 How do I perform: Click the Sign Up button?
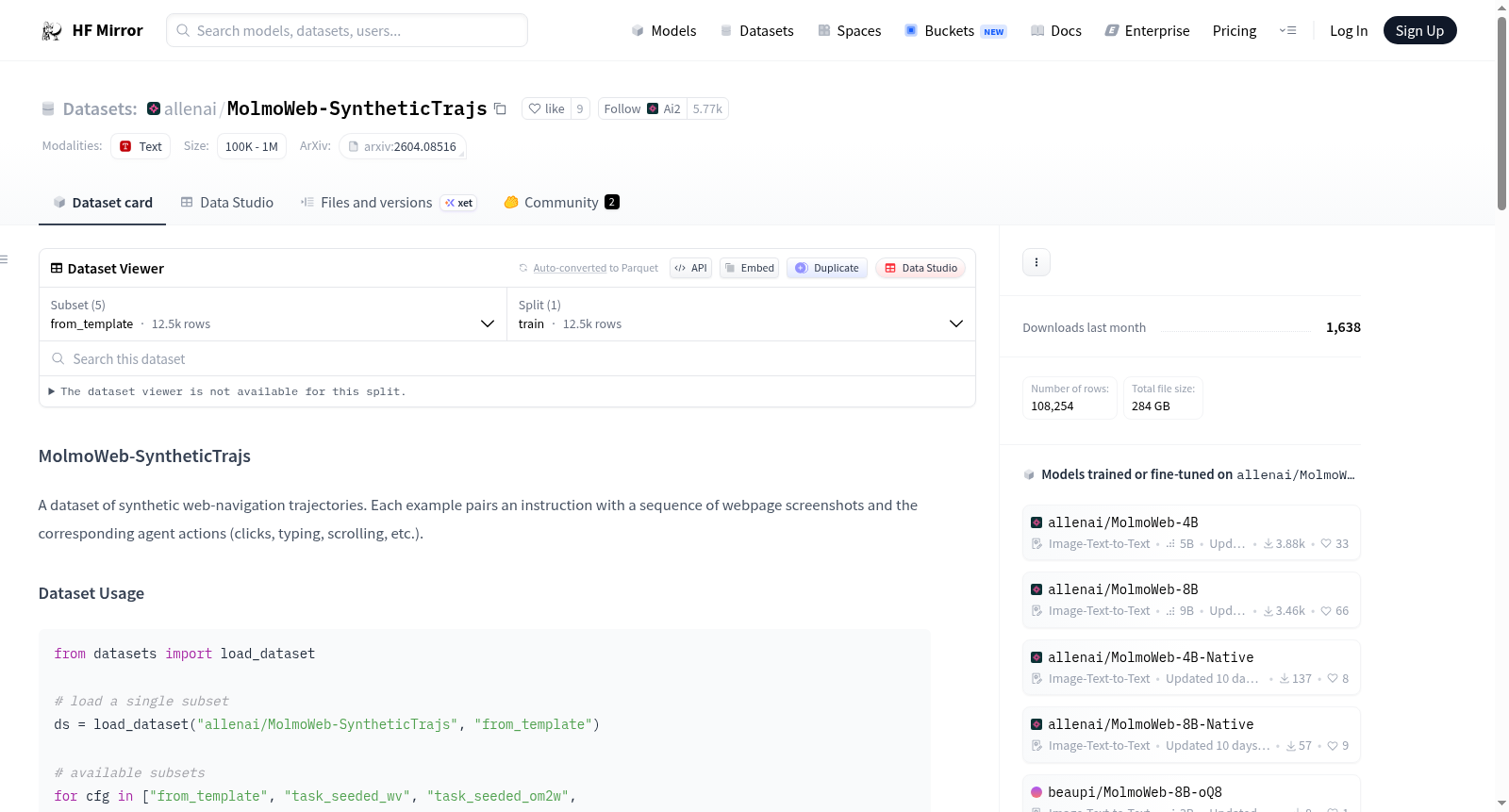coord(1419,30)
